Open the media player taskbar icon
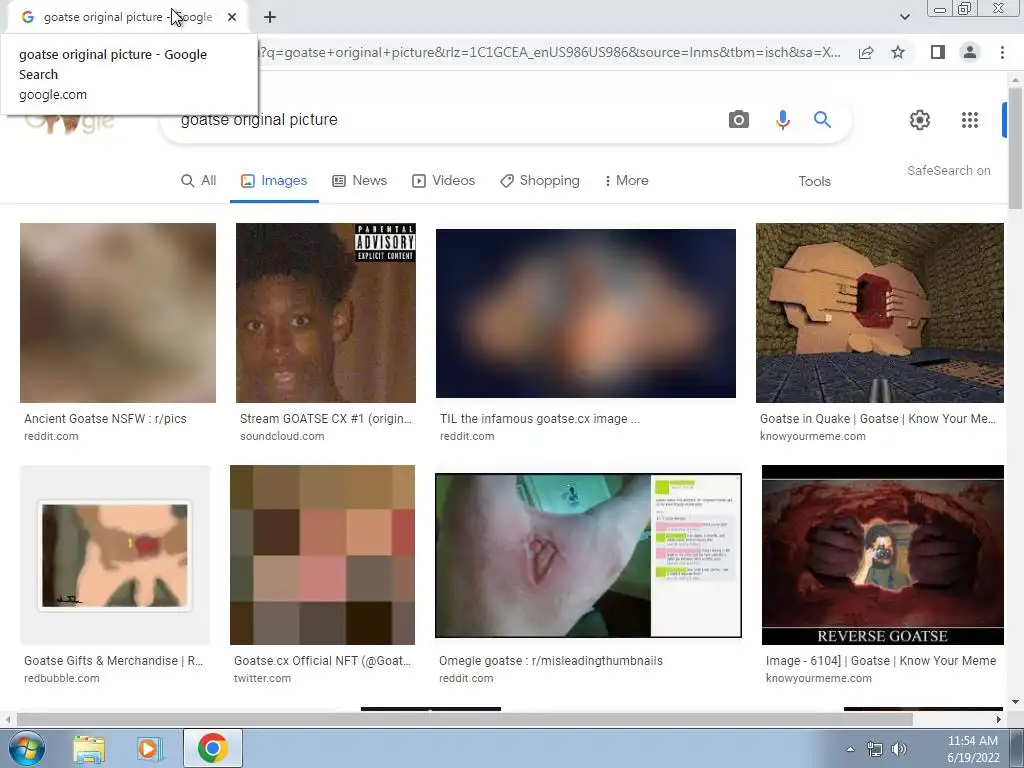The image size is (1024, 768). 149,748
